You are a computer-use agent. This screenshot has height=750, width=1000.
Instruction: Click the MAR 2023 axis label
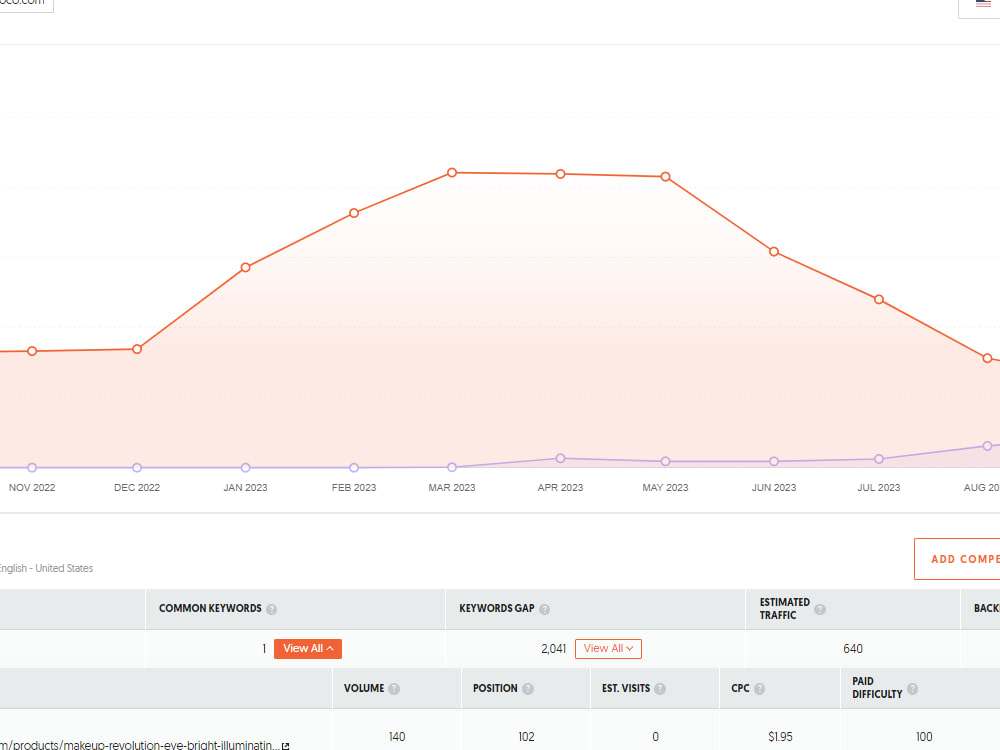click(452, 488)
